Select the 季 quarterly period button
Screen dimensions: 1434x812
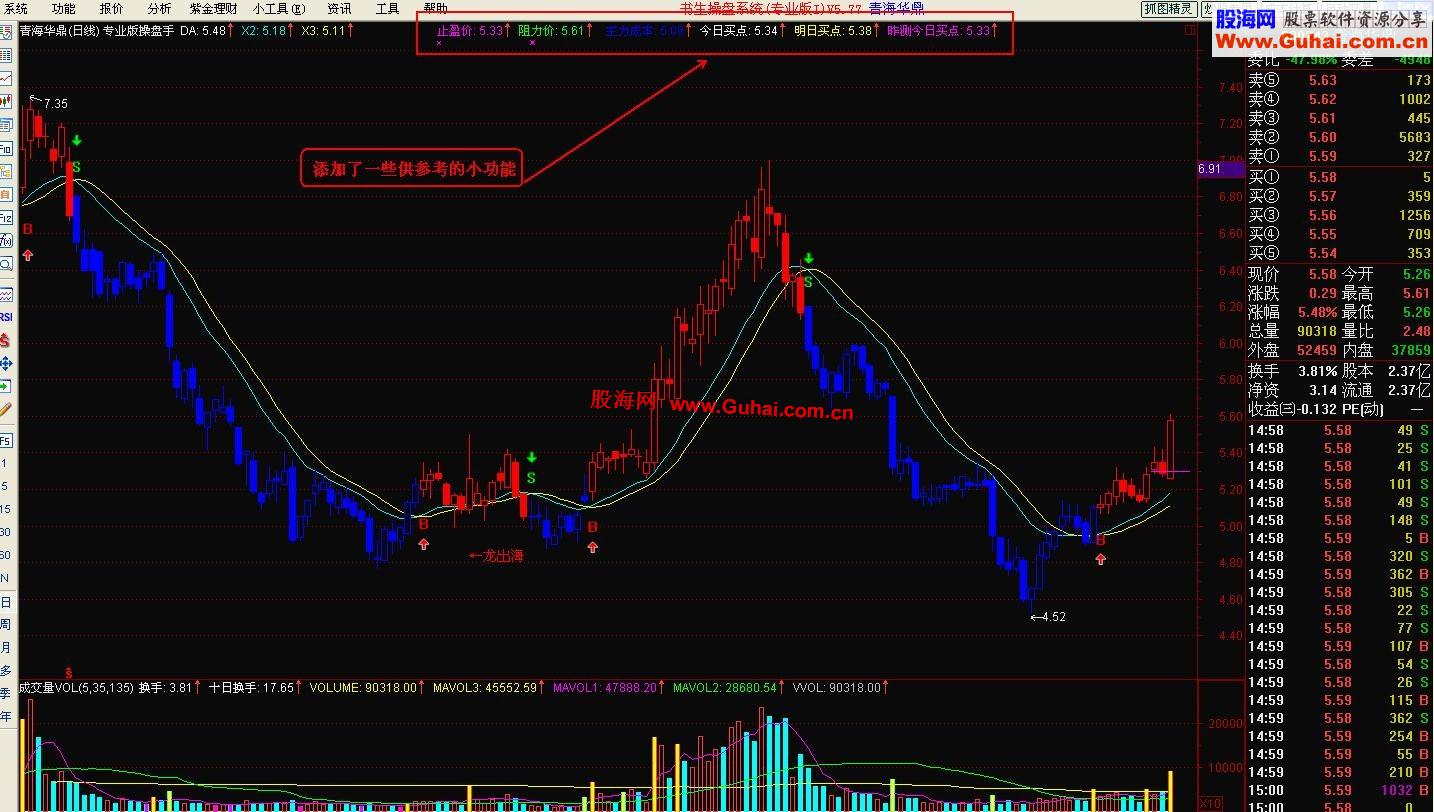pos(5,694)
